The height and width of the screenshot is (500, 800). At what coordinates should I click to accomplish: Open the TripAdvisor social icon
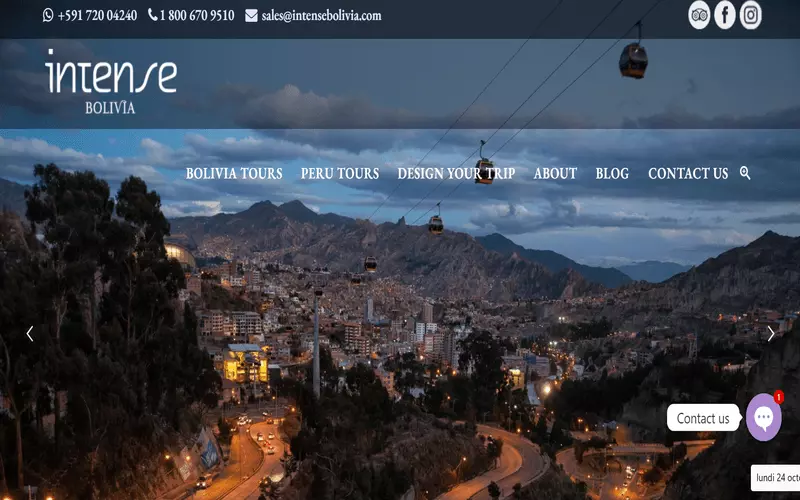tap(699, 15)
